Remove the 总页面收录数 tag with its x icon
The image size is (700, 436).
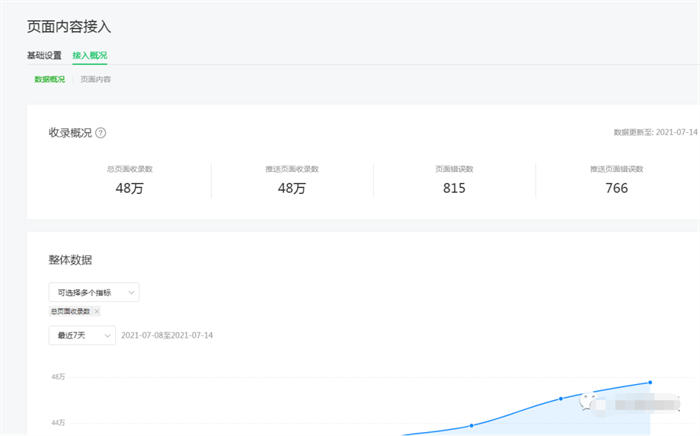click(x=97, y=312)
